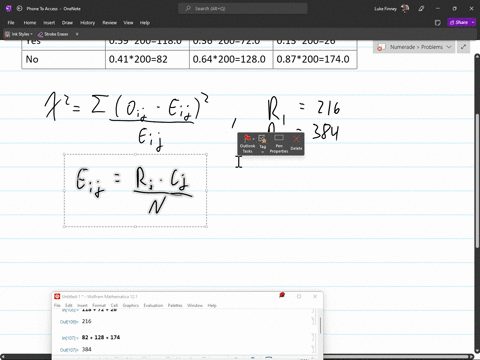Click the Mathematica output value 216
Image resolution: width=480 pixels, height=360 pixels.
click(87, 321)
